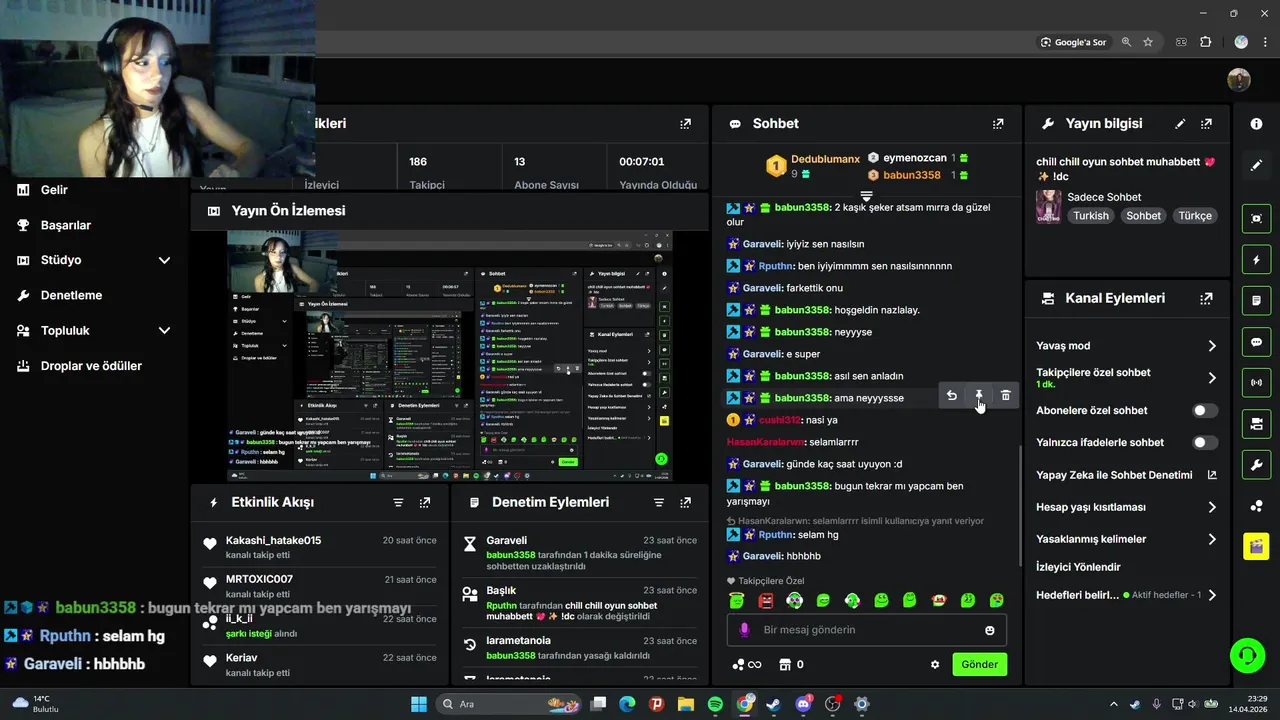1280x720 pixels.
Task: Open Başarılar in left navigation
Action: tap(66, 225)
